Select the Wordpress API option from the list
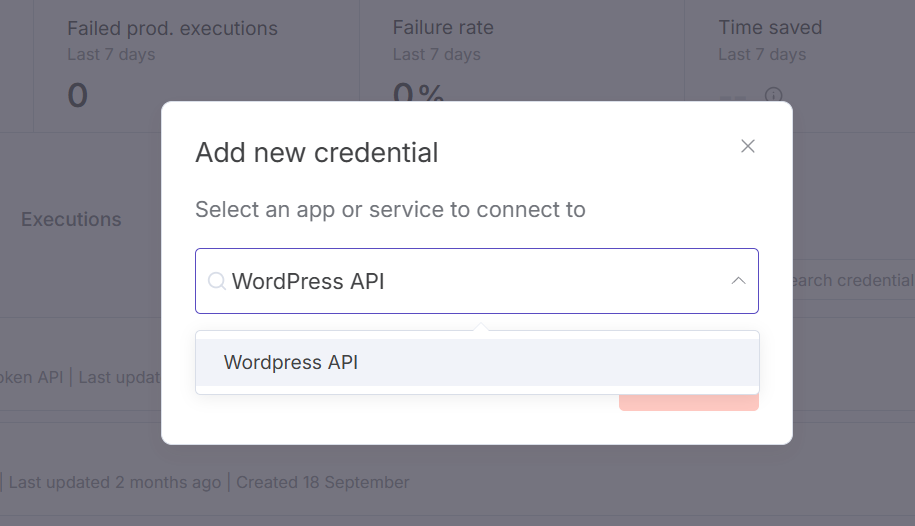Screen dimensions: 915x526 pyautogui.click(x=291, y=362)
